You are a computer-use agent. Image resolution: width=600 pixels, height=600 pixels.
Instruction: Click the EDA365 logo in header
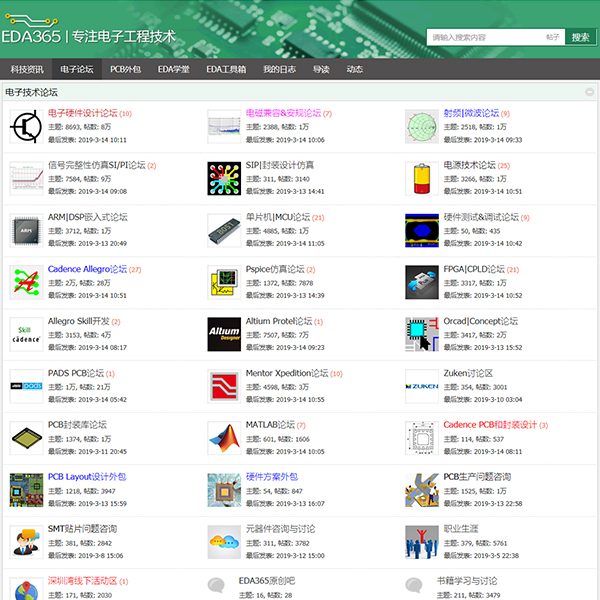point(88,30)
